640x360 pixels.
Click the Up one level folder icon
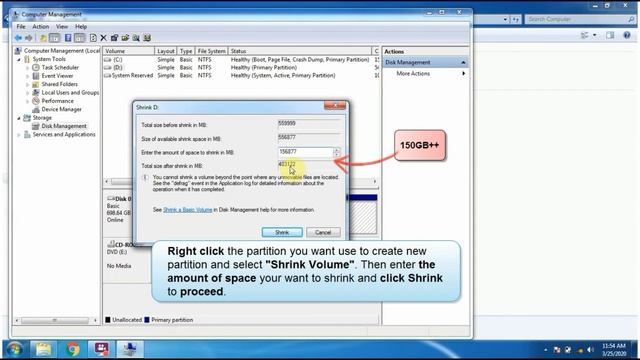(x=43, y=38)
